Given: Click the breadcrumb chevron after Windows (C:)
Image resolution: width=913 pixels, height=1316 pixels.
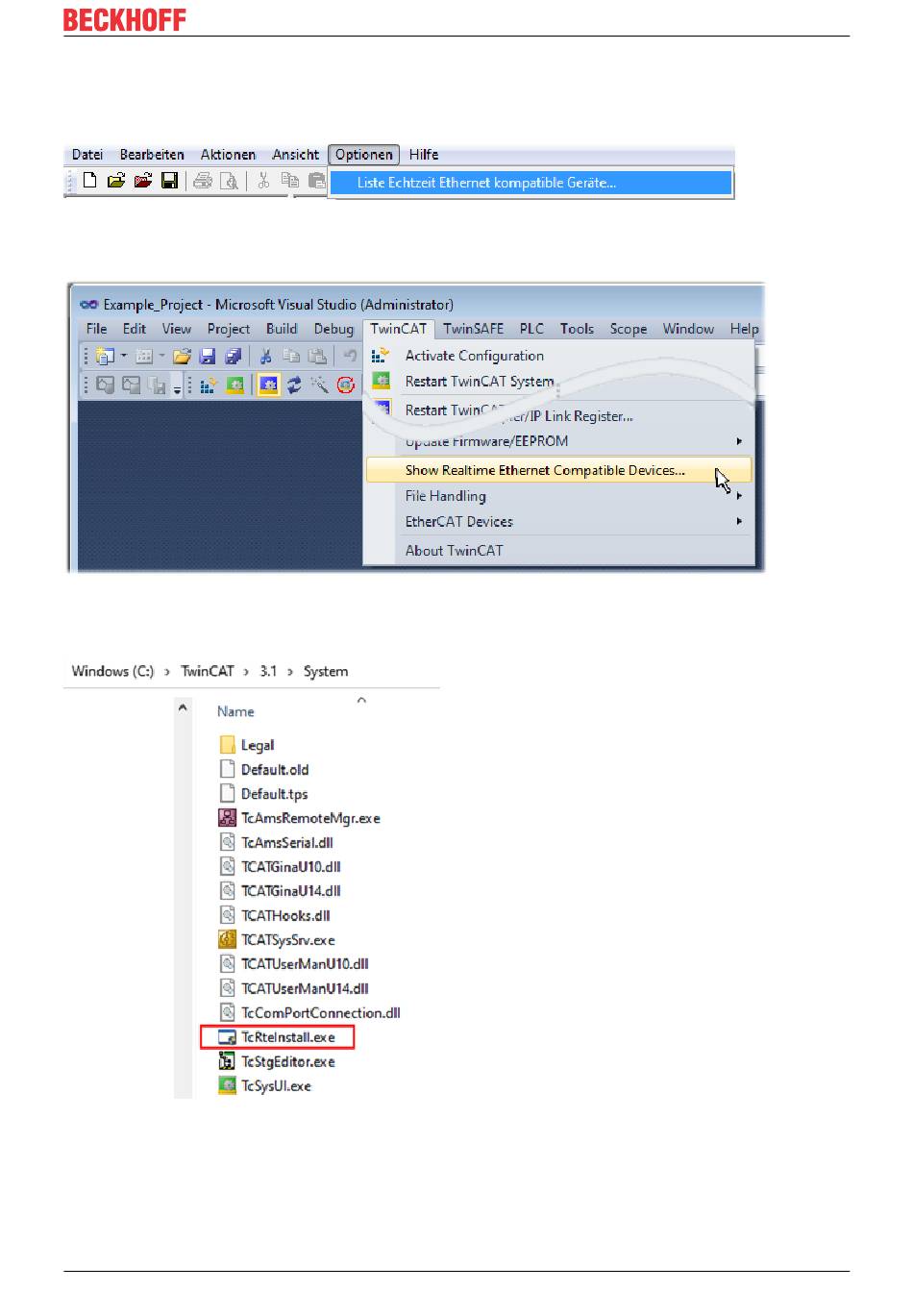Looking at the screenshot, I should pos(167,671).
